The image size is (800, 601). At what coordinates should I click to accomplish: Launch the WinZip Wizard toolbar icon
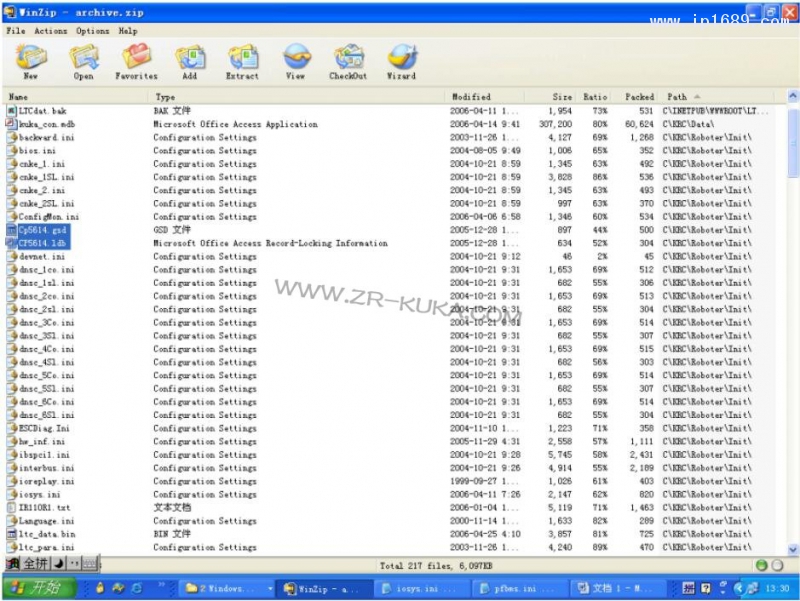tap(401, 62)
